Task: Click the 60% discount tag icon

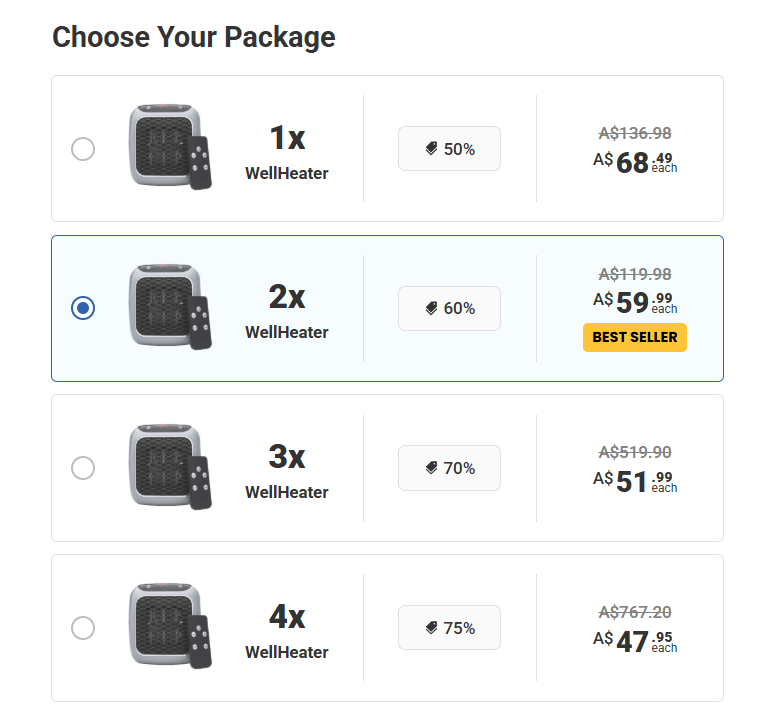Action: (432, 308)
